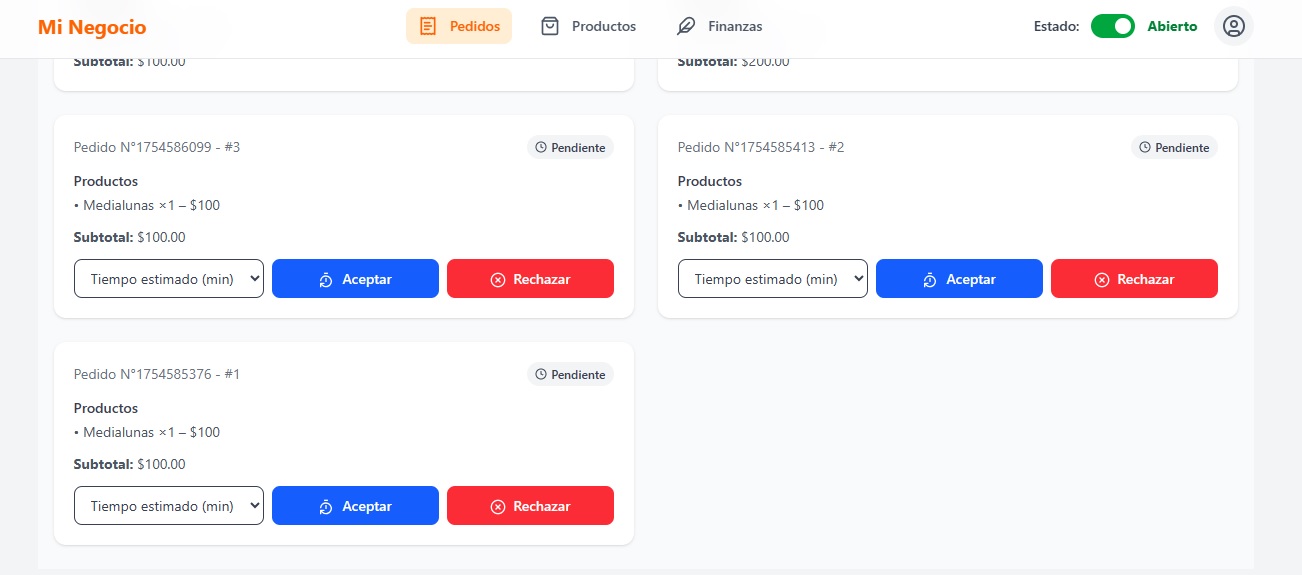Viewport: 1302px width, 575px height.
Task: Open the Pedidos tab
Action: pos(459,26)
